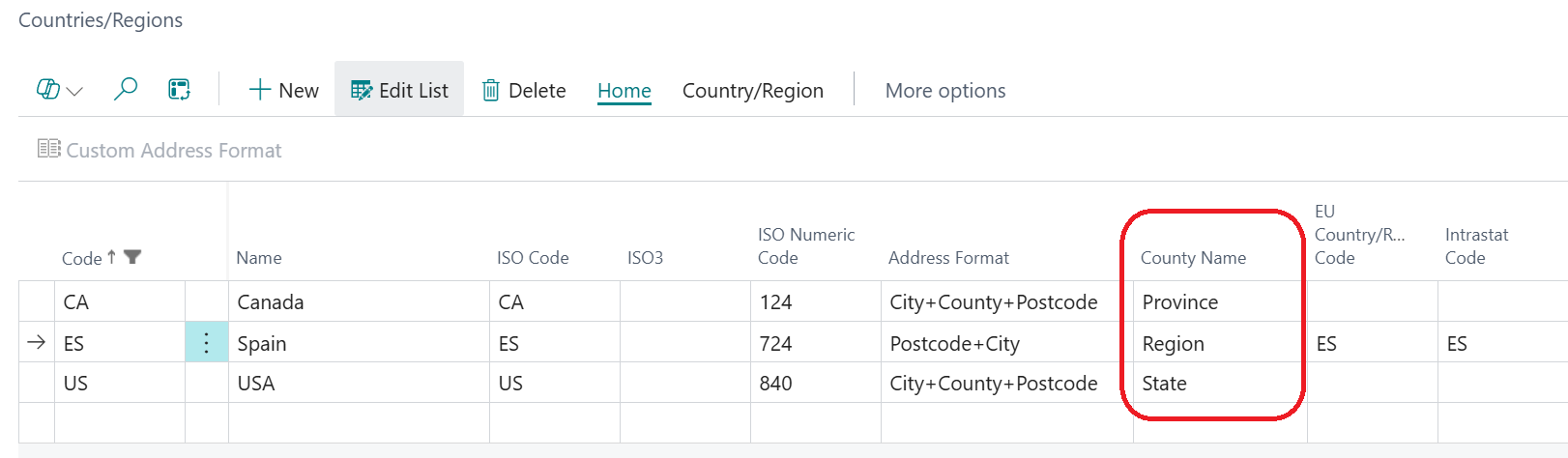Click the State county name cell
This screenshot has height=458, width=1568.
pos(1220,383)
